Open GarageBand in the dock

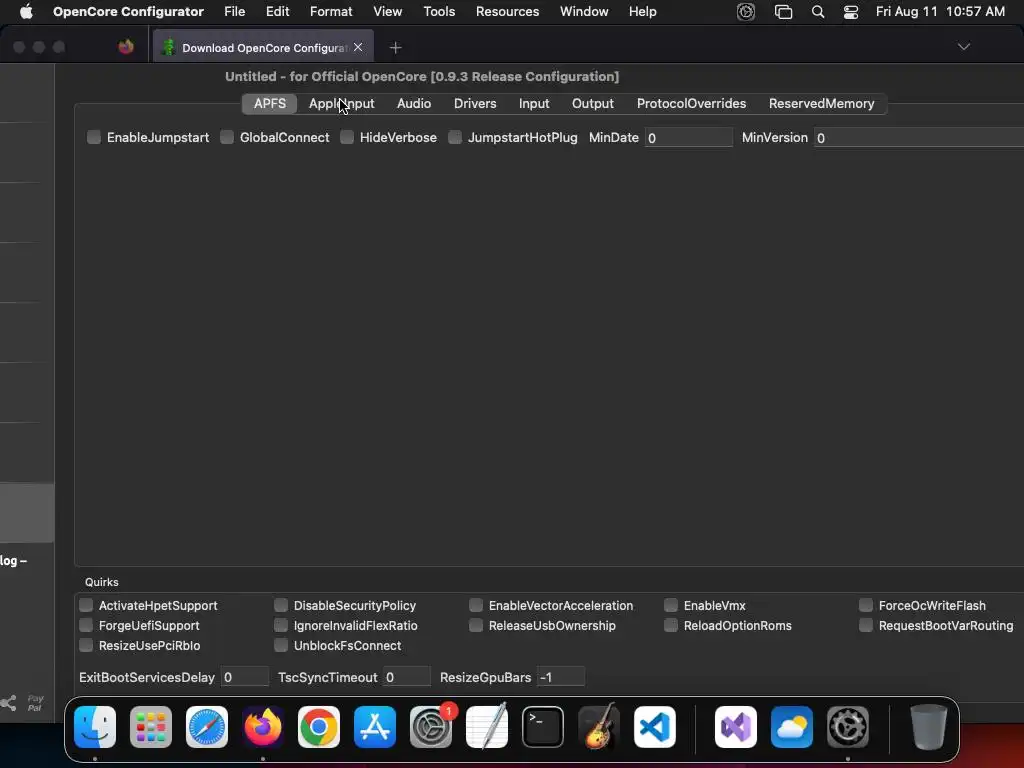[x=599, y=727]
